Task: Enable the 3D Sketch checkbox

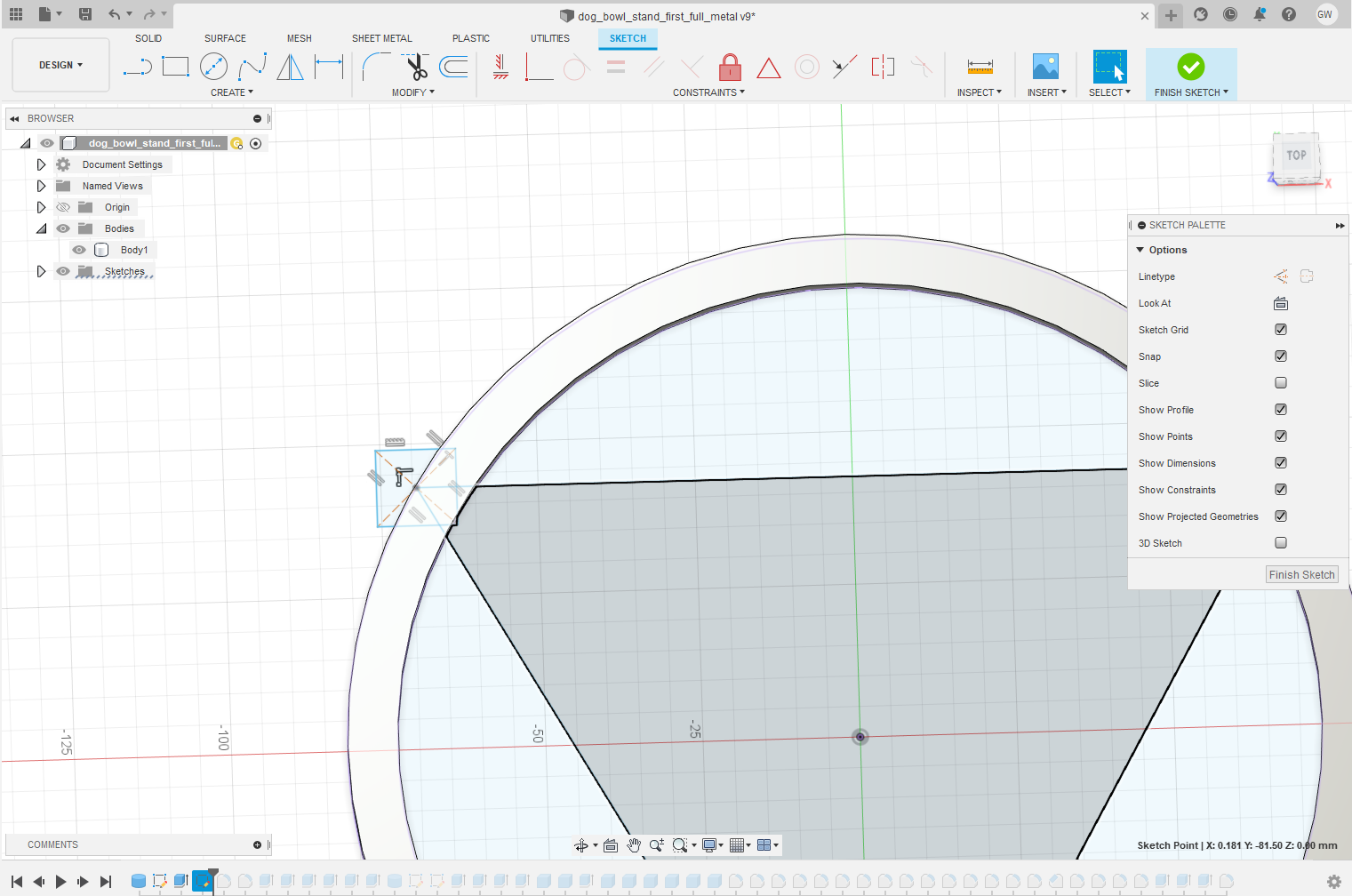Action: 1281,543
